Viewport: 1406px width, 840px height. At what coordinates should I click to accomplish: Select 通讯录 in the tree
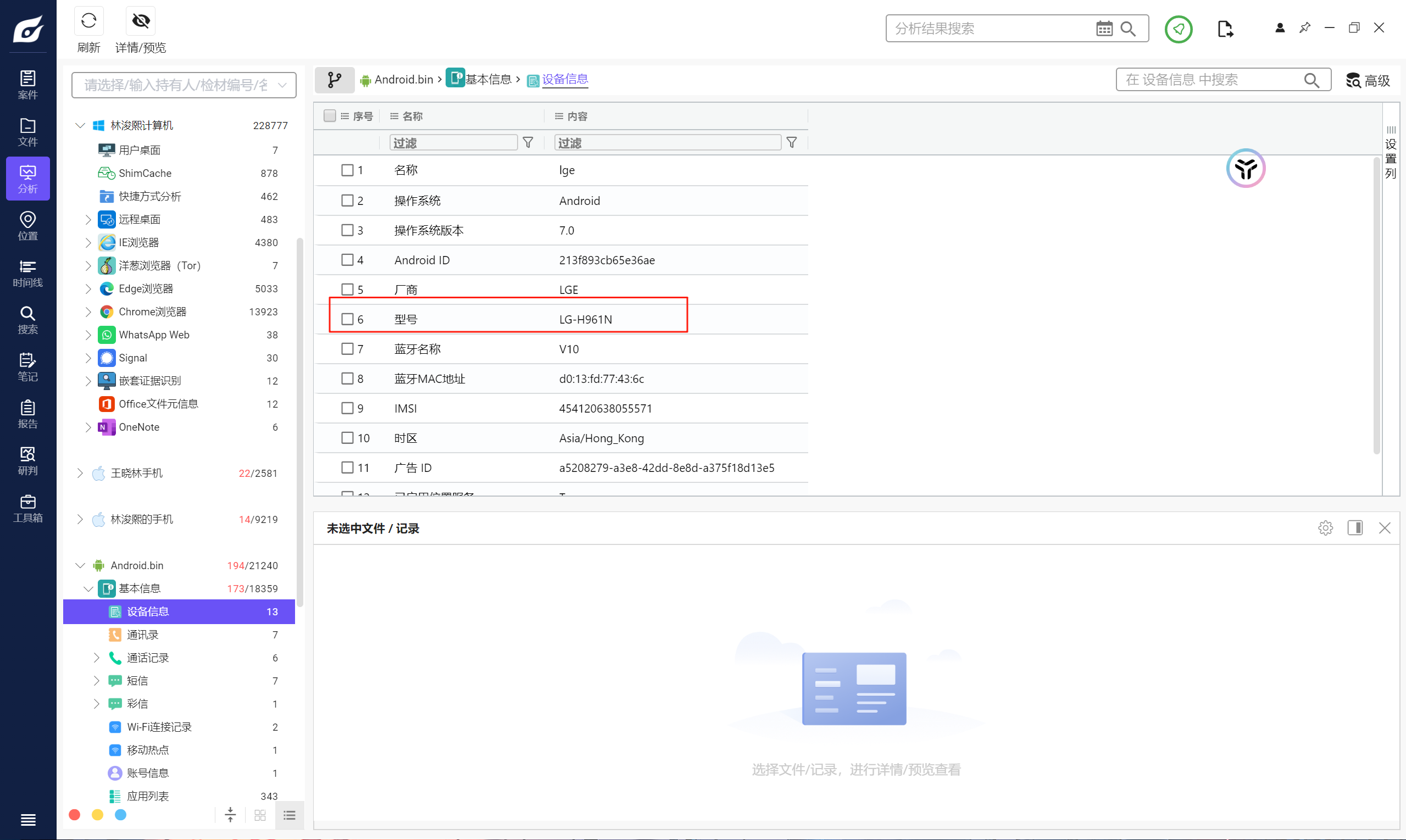(143, 635)
